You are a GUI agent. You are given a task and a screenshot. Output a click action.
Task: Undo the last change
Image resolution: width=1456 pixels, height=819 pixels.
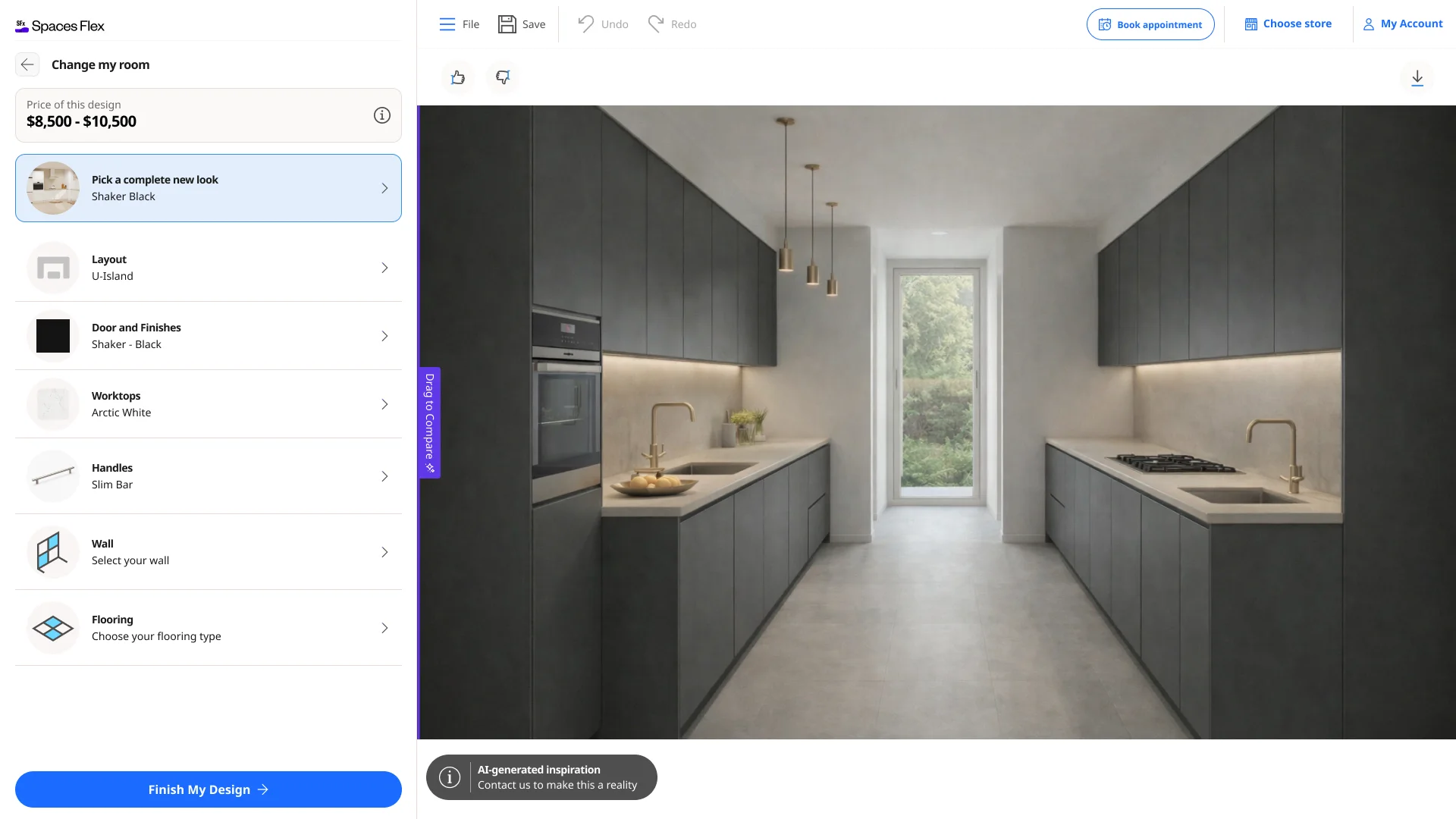(x=603, y=24)
